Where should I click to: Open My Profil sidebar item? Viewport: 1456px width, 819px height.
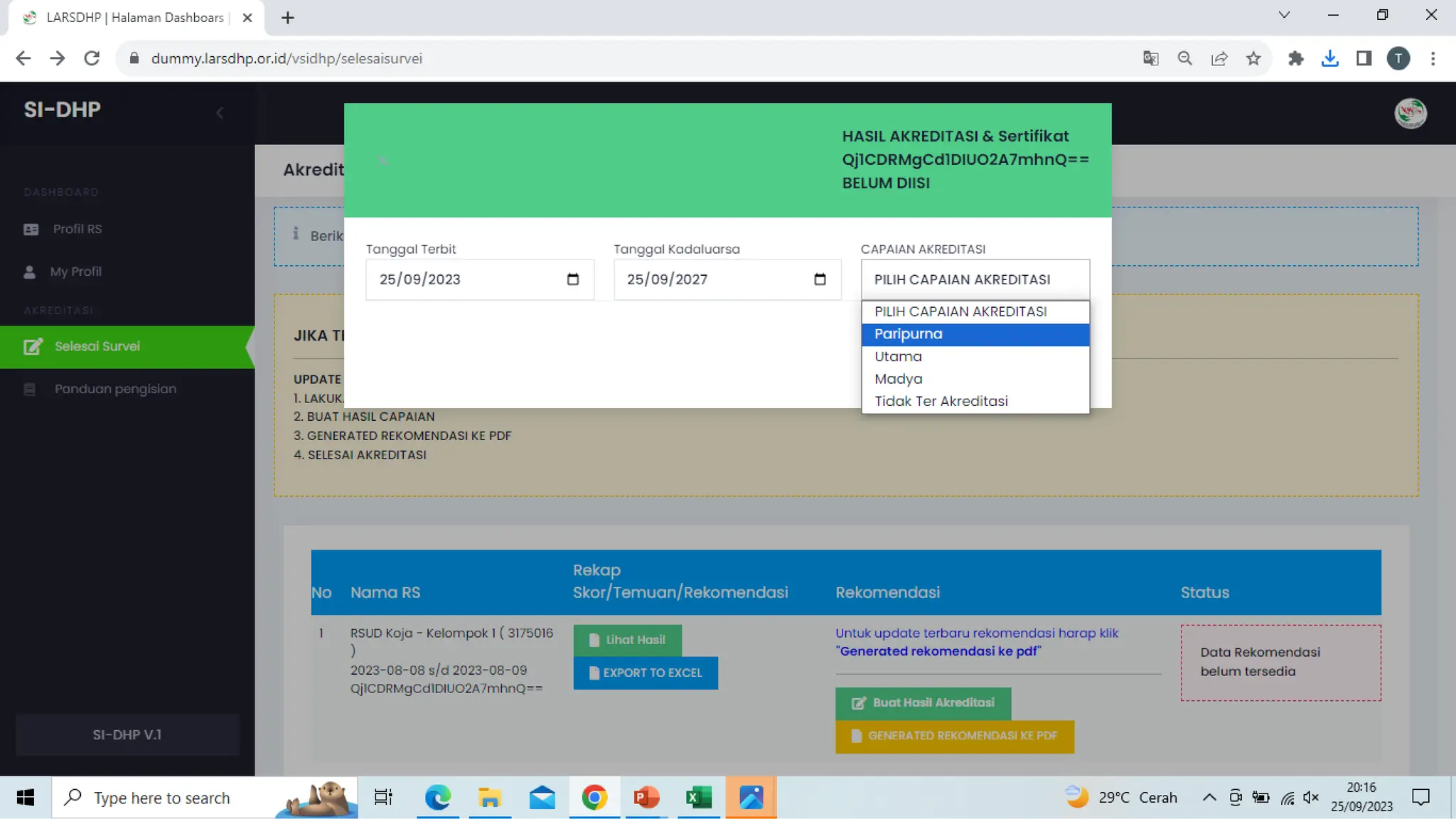pos(75,272)
